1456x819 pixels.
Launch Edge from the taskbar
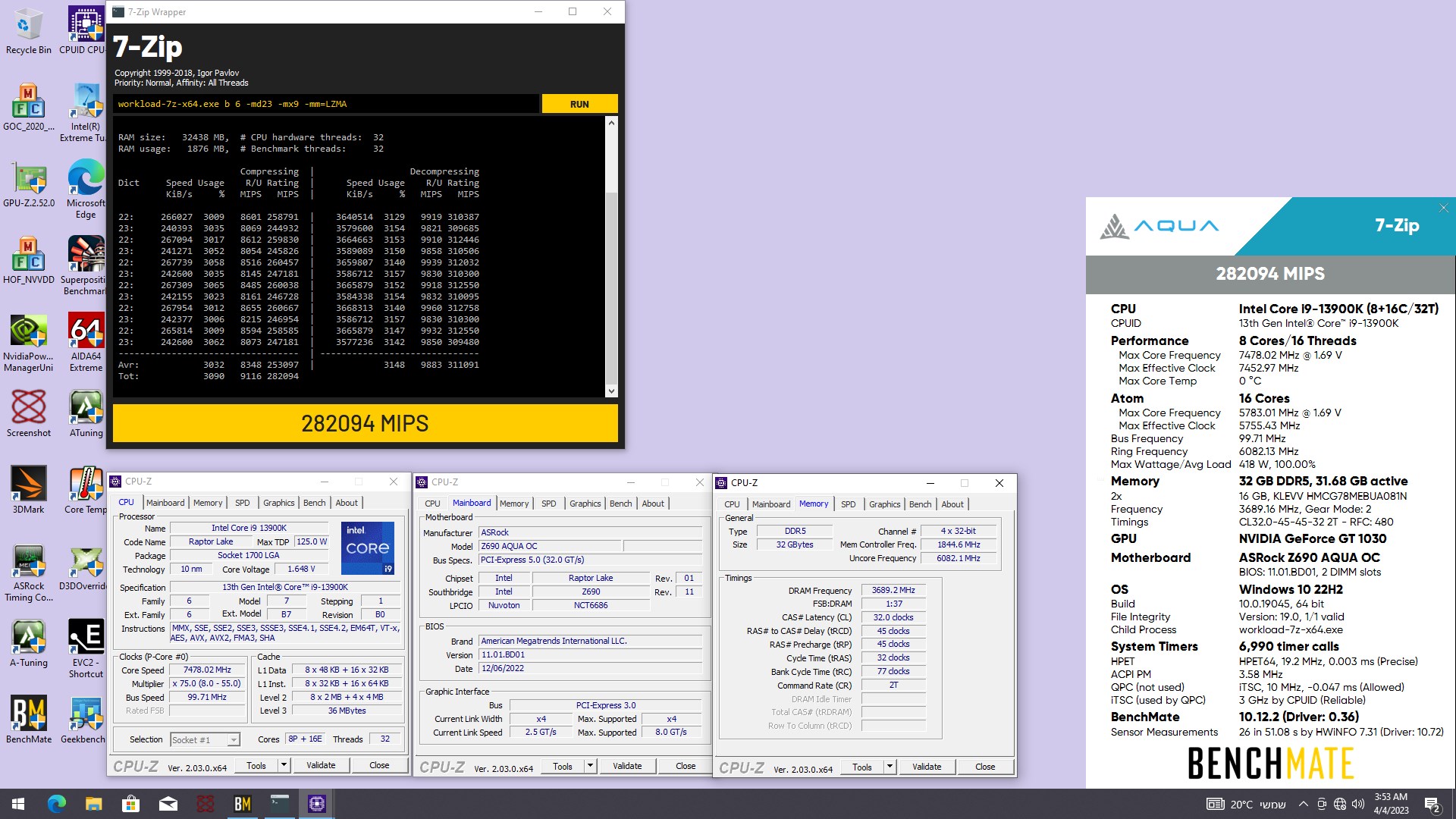(56, 804)
